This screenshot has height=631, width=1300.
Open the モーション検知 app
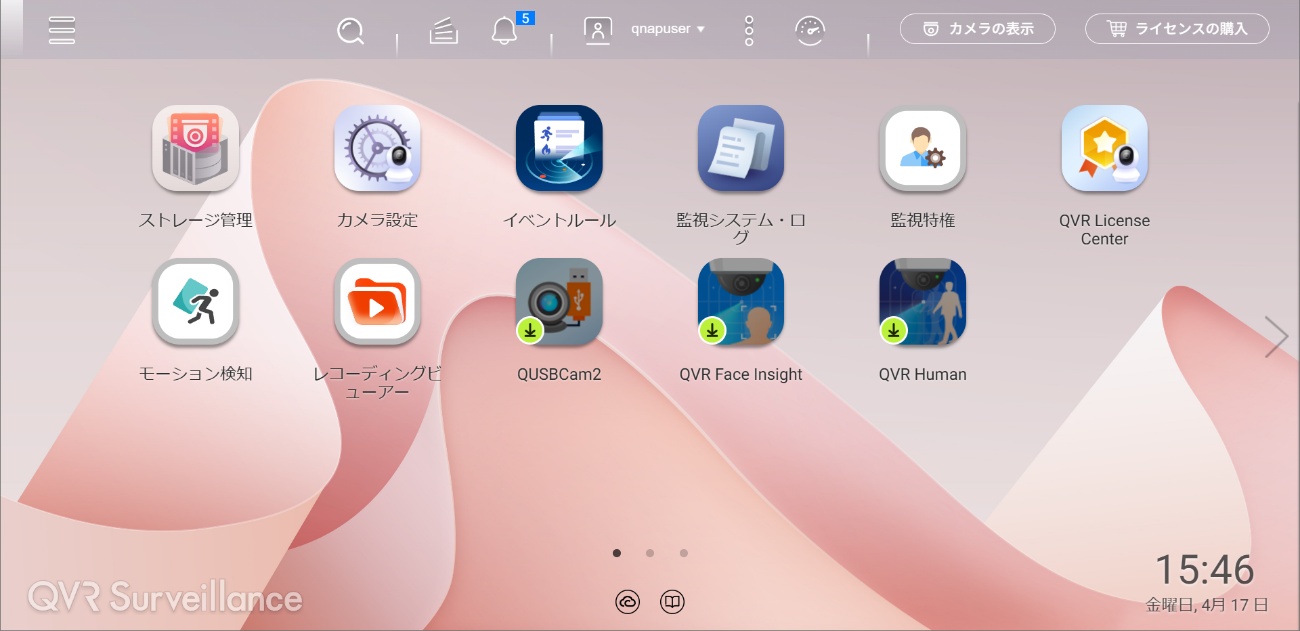point(195,302)
